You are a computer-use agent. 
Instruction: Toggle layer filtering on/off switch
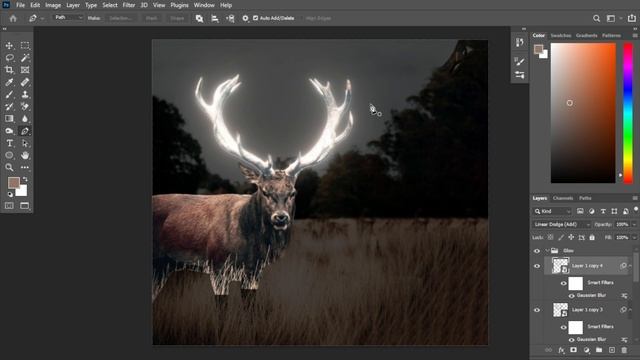coord(636,209)
